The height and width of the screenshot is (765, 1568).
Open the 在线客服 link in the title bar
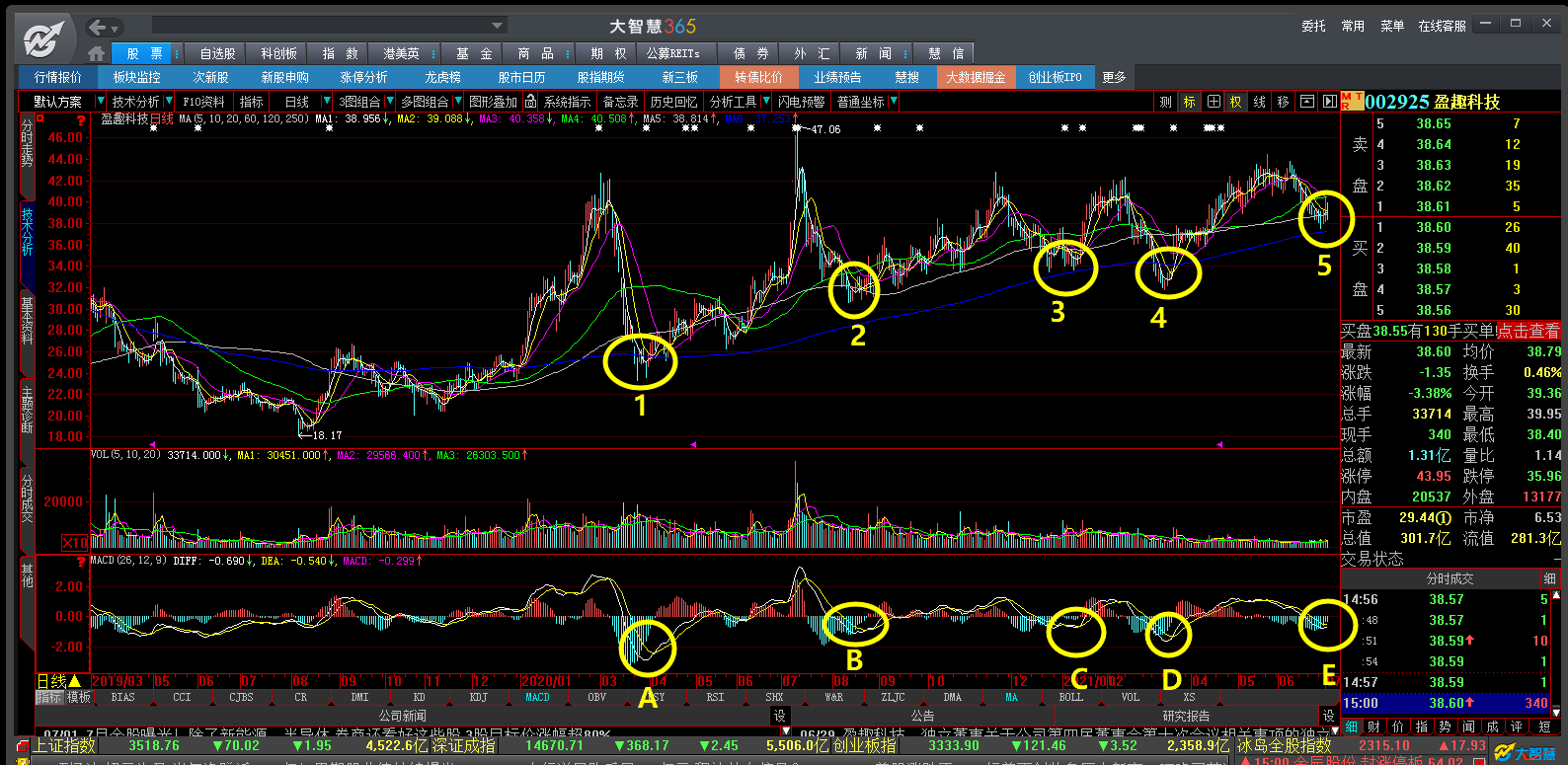point(1443,26)
